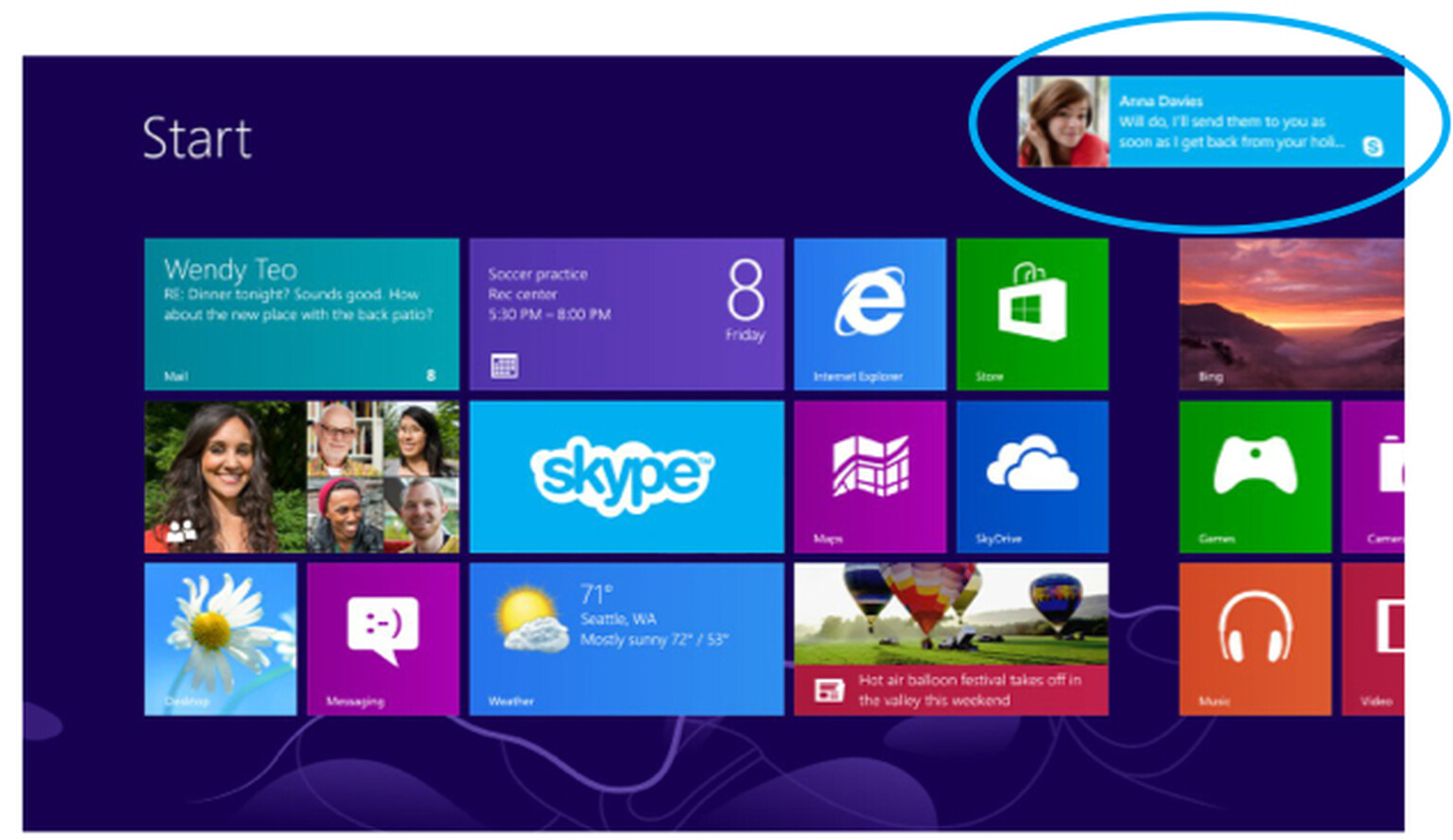Click the large woman's photo on People tile
This screenshot has height=840, width=1453.
(x=226, y=477)
